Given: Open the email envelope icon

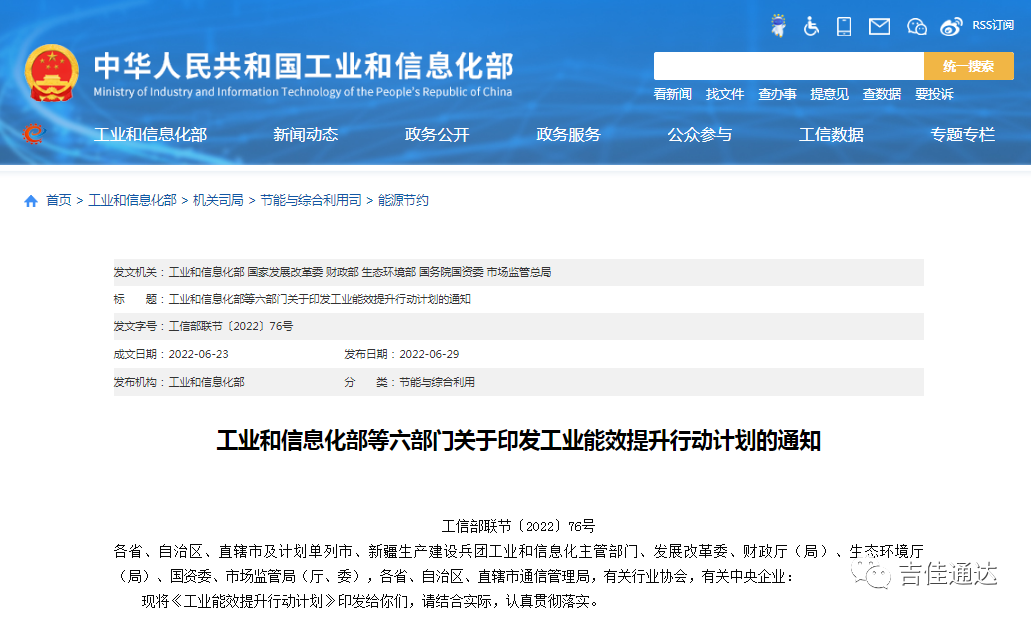Looking at the screenshot, I should 879,26.
